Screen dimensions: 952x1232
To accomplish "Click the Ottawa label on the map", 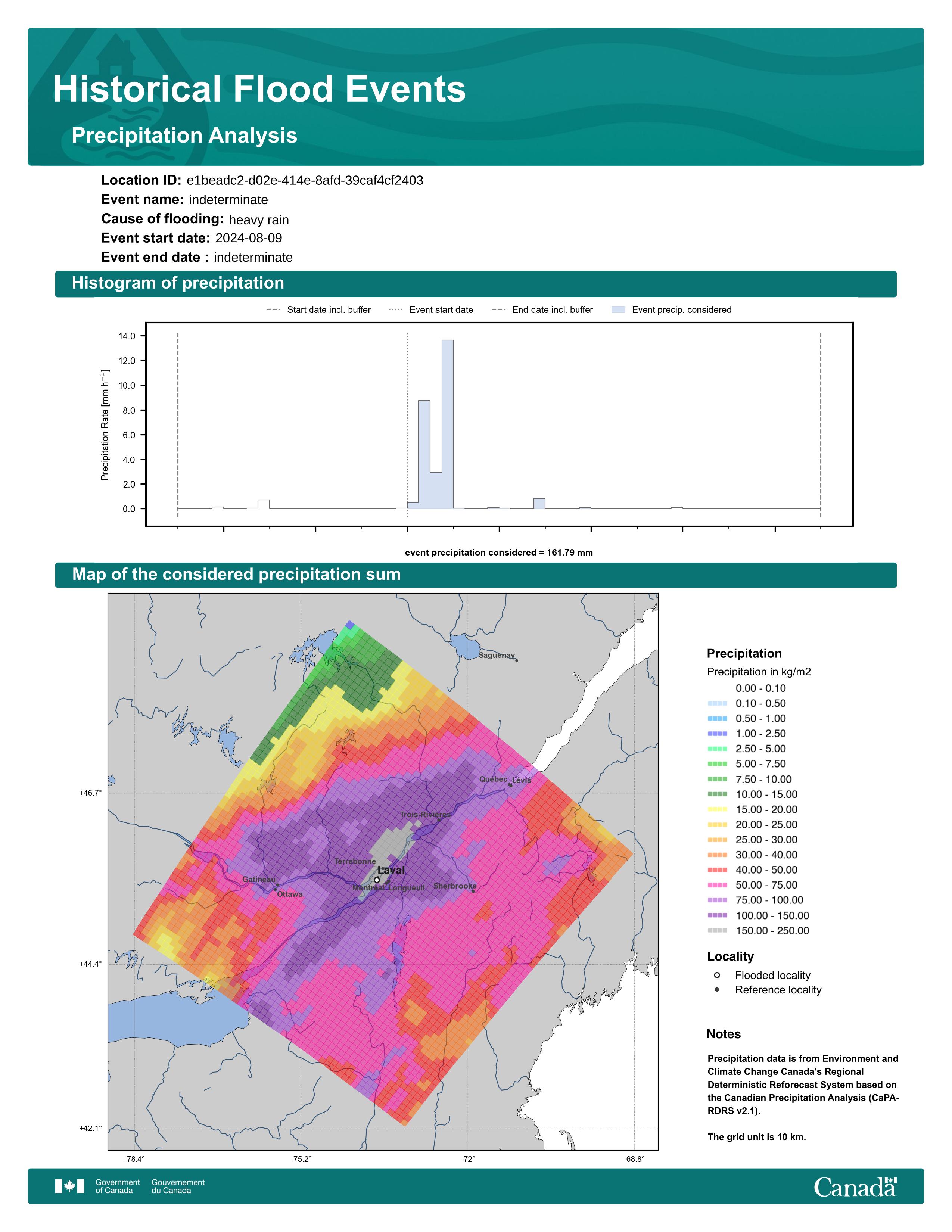I will coord(290,894).
